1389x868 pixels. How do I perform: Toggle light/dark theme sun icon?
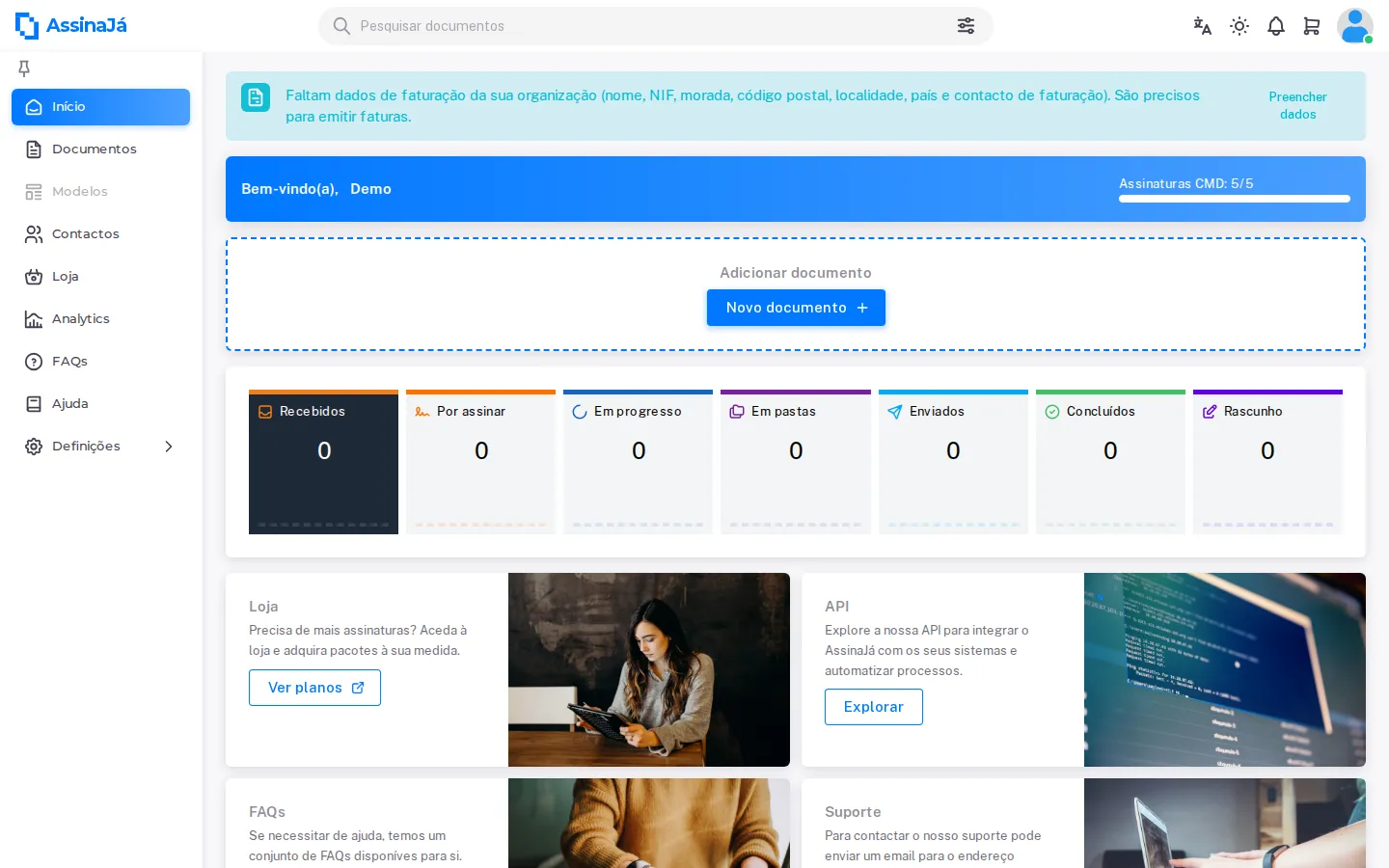tap(1239, 26)
